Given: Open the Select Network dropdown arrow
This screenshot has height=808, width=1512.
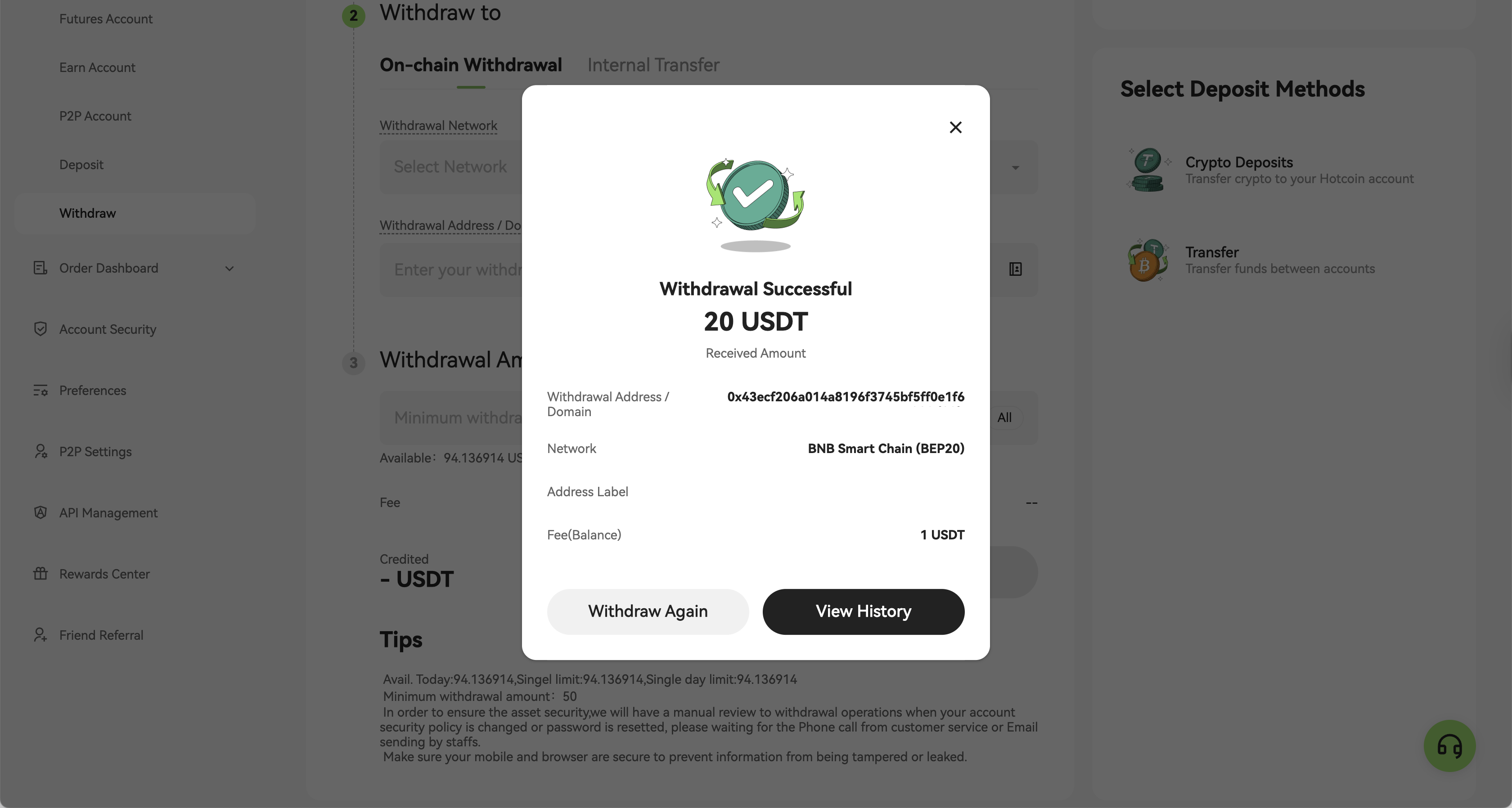Looking at the screenshot, I should 1016,168.
